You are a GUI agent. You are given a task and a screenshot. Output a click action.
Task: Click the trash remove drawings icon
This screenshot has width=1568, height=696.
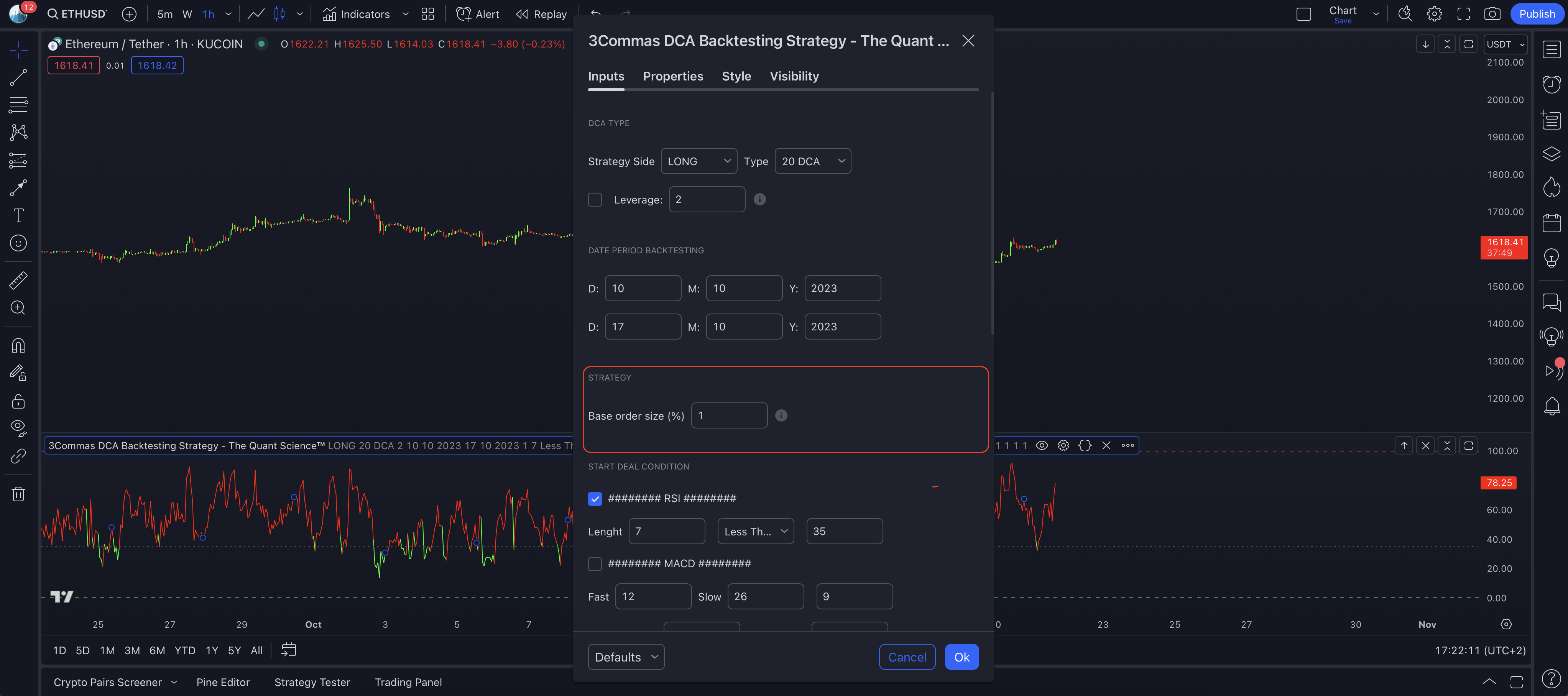[18, 494]
